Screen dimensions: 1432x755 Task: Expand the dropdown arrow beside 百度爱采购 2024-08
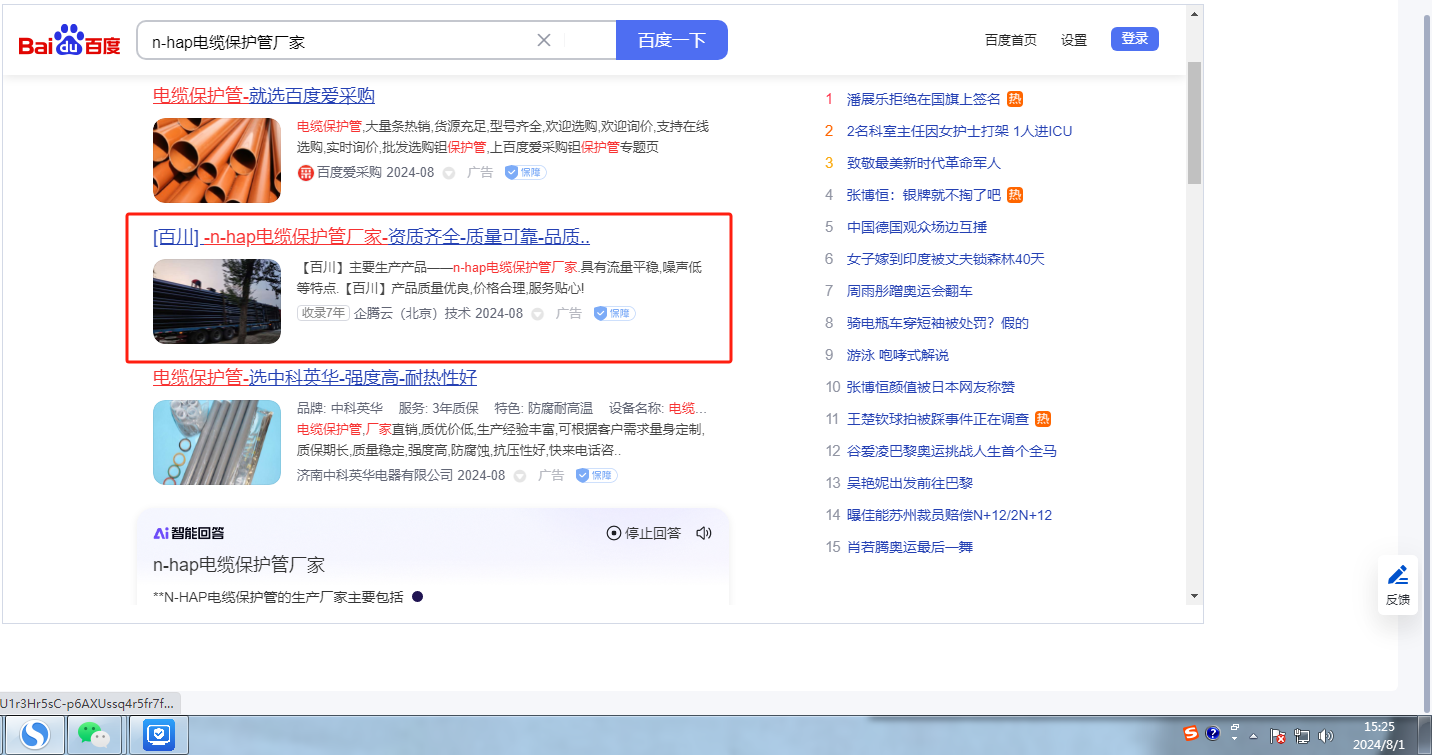449,173
